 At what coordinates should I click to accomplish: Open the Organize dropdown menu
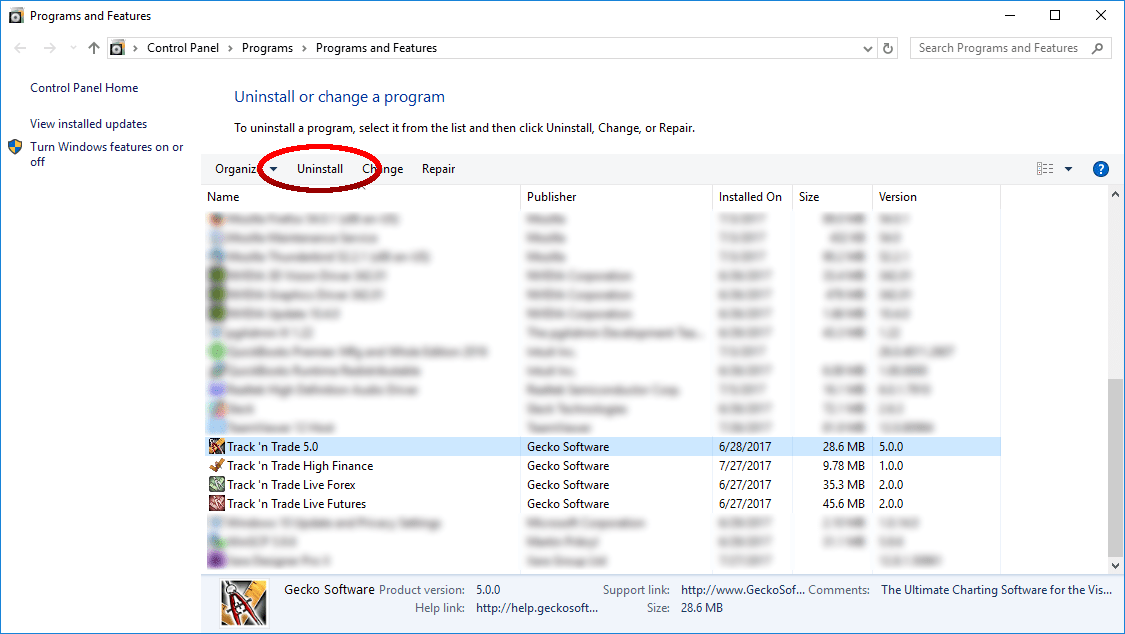[245, 169]
